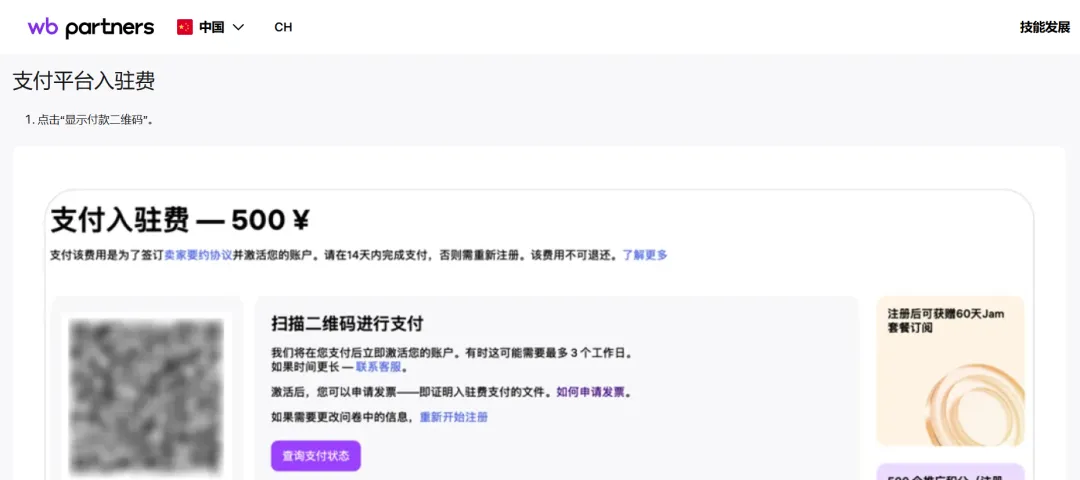Click the 重新开始注册 link
1080x480 pixels.
pyautogui.click(x=454, y=417)
